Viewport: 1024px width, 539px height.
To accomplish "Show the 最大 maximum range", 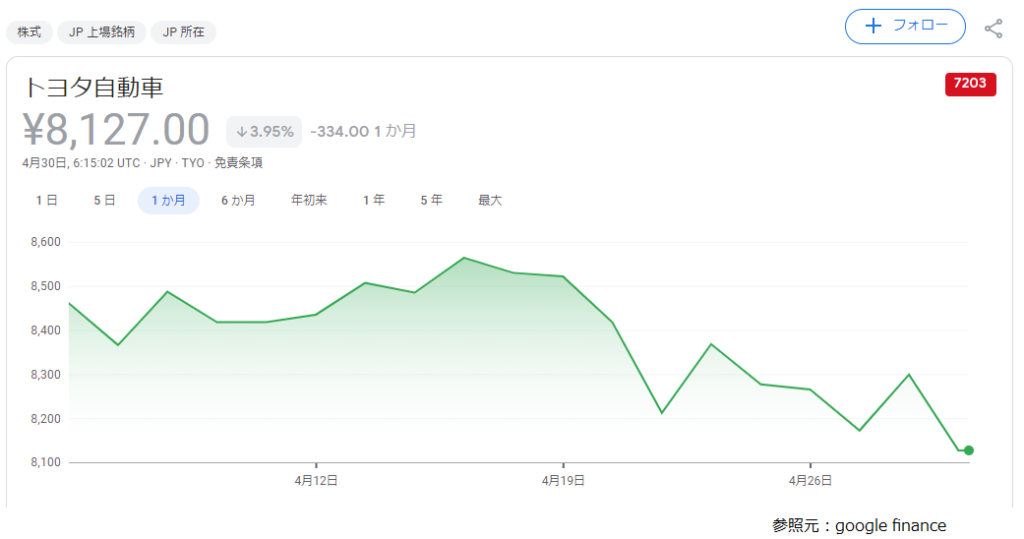I will 490,201.
